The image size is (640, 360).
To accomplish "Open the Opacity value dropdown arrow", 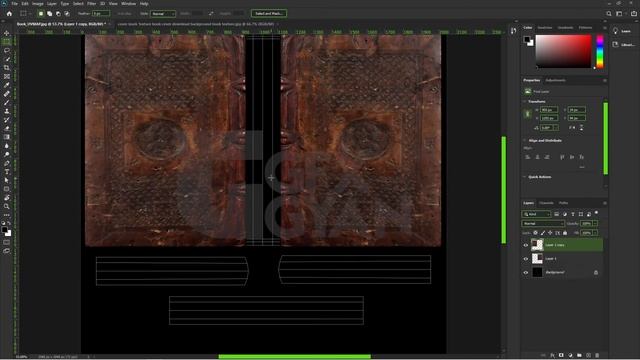I will point(595,223).
